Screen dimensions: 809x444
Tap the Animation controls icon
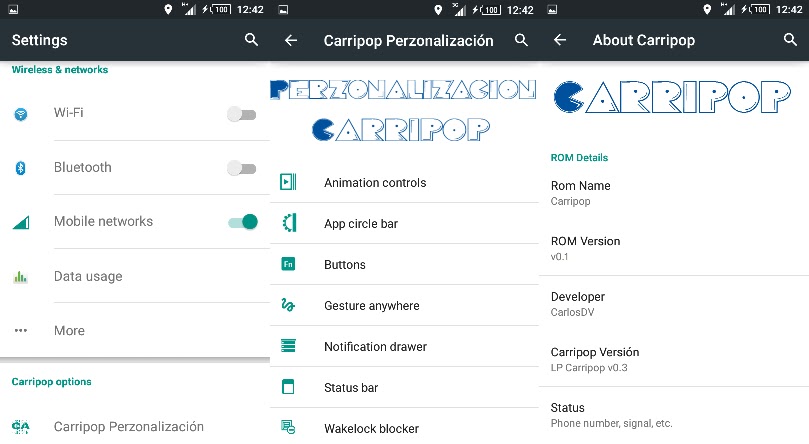288,182
